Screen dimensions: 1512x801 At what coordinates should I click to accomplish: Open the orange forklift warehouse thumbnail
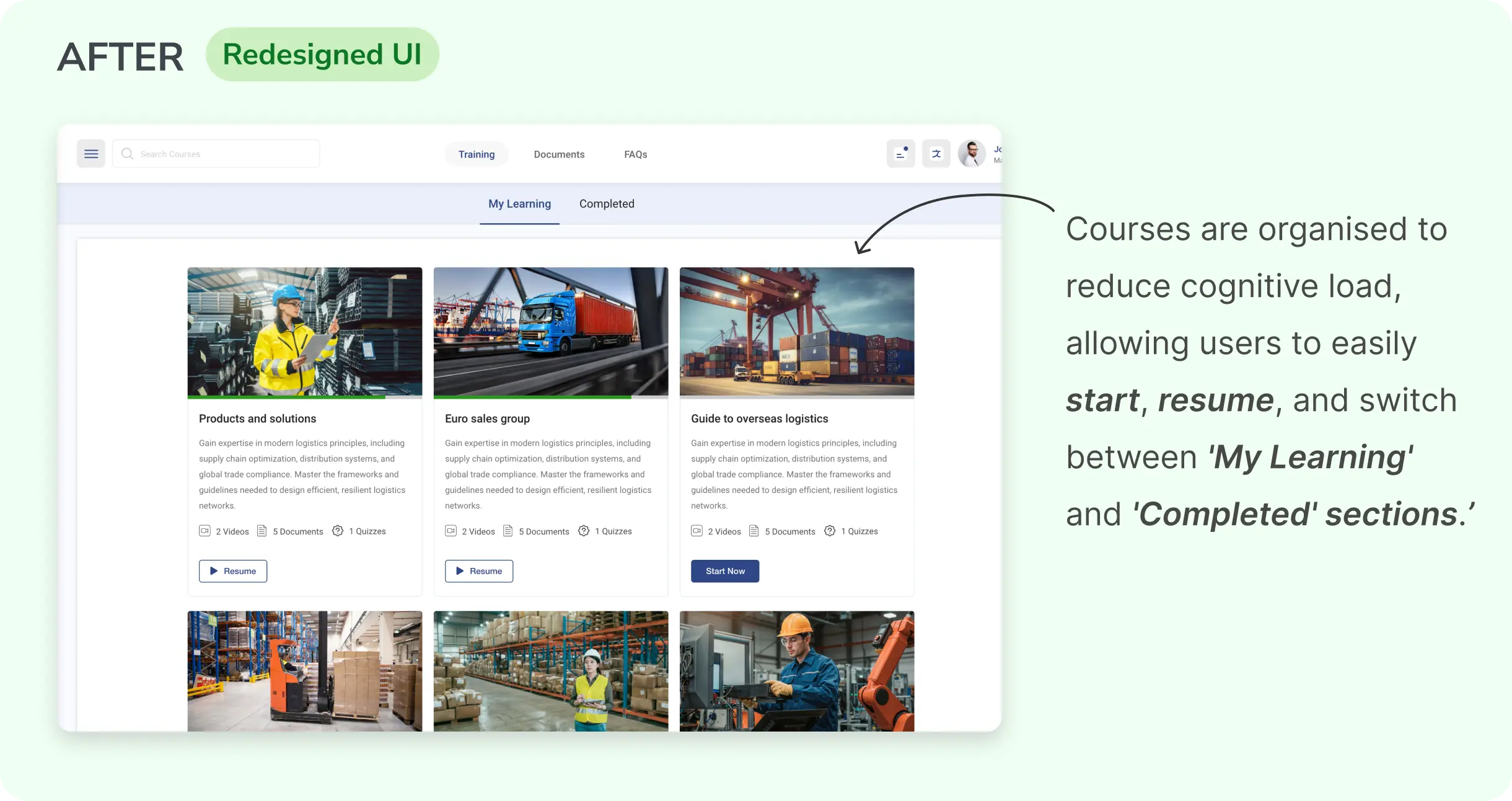pos(305,671)
